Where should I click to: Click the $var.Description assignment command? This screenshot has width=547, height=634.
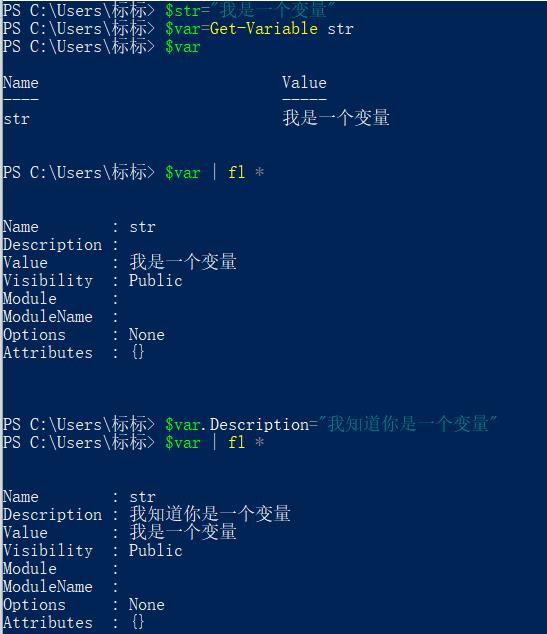[331, 424]
